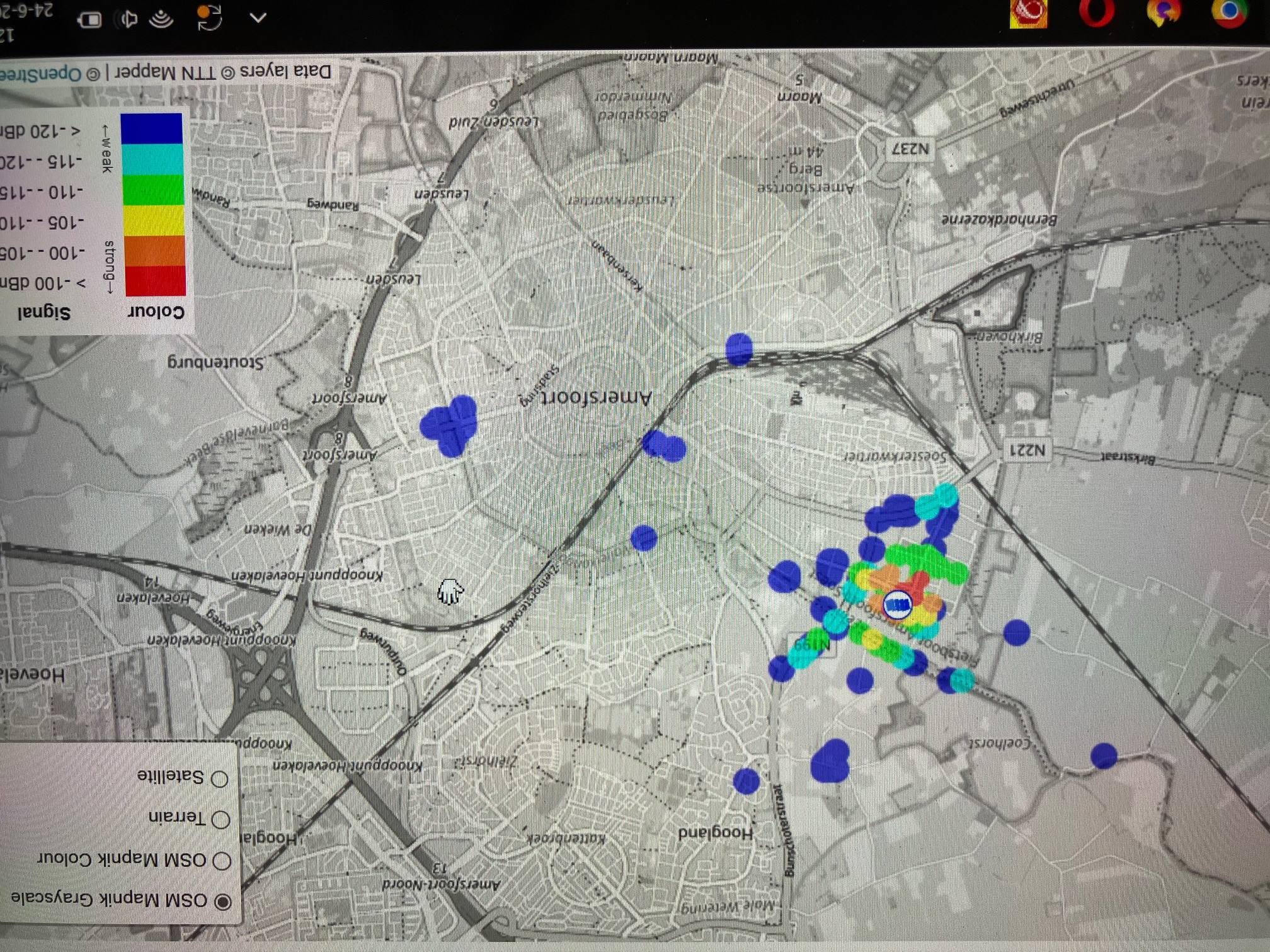Select OSM Mapnik Grayscale layer
Viewport: 1270px width, 952px height.
click(222, 902)
